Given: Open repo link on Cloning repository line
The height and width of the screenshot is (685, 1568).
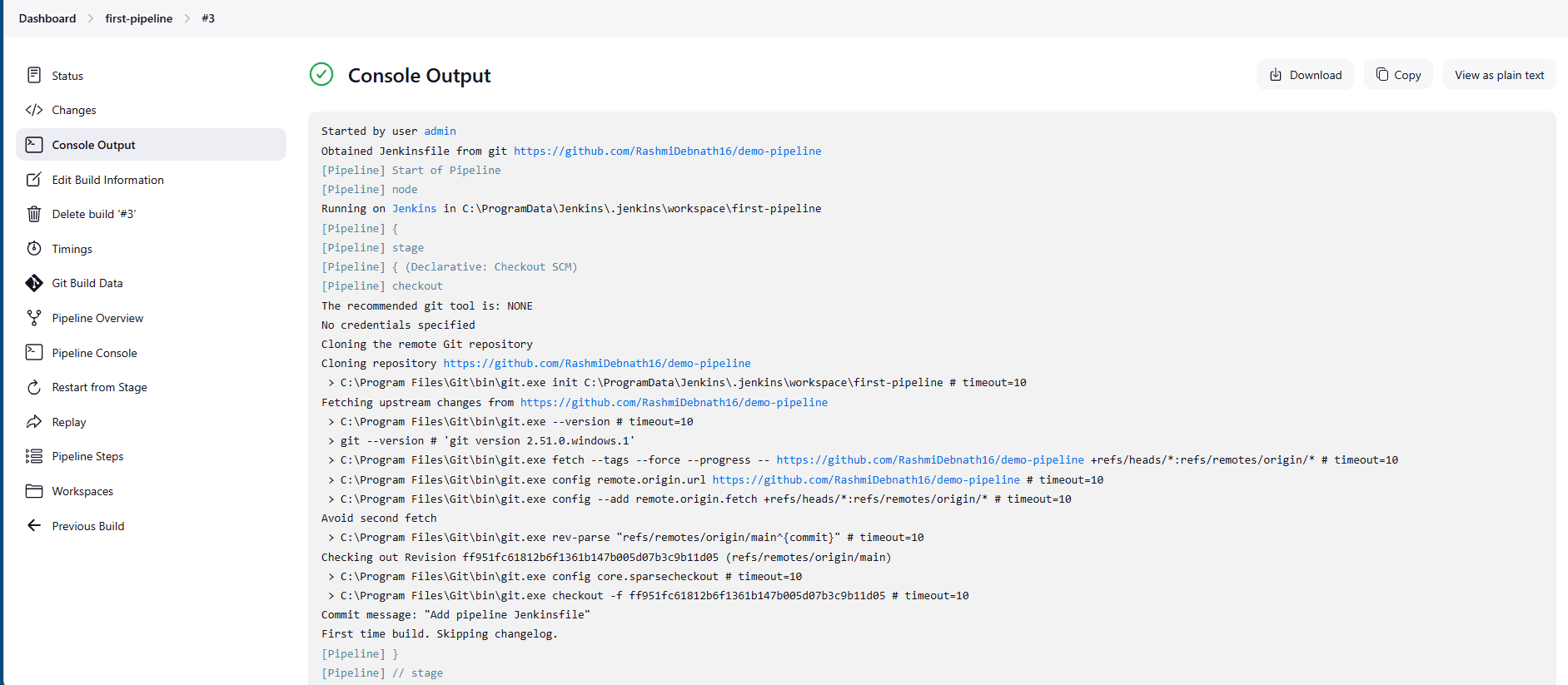Looking at the screenshot, I should (597, 364).
